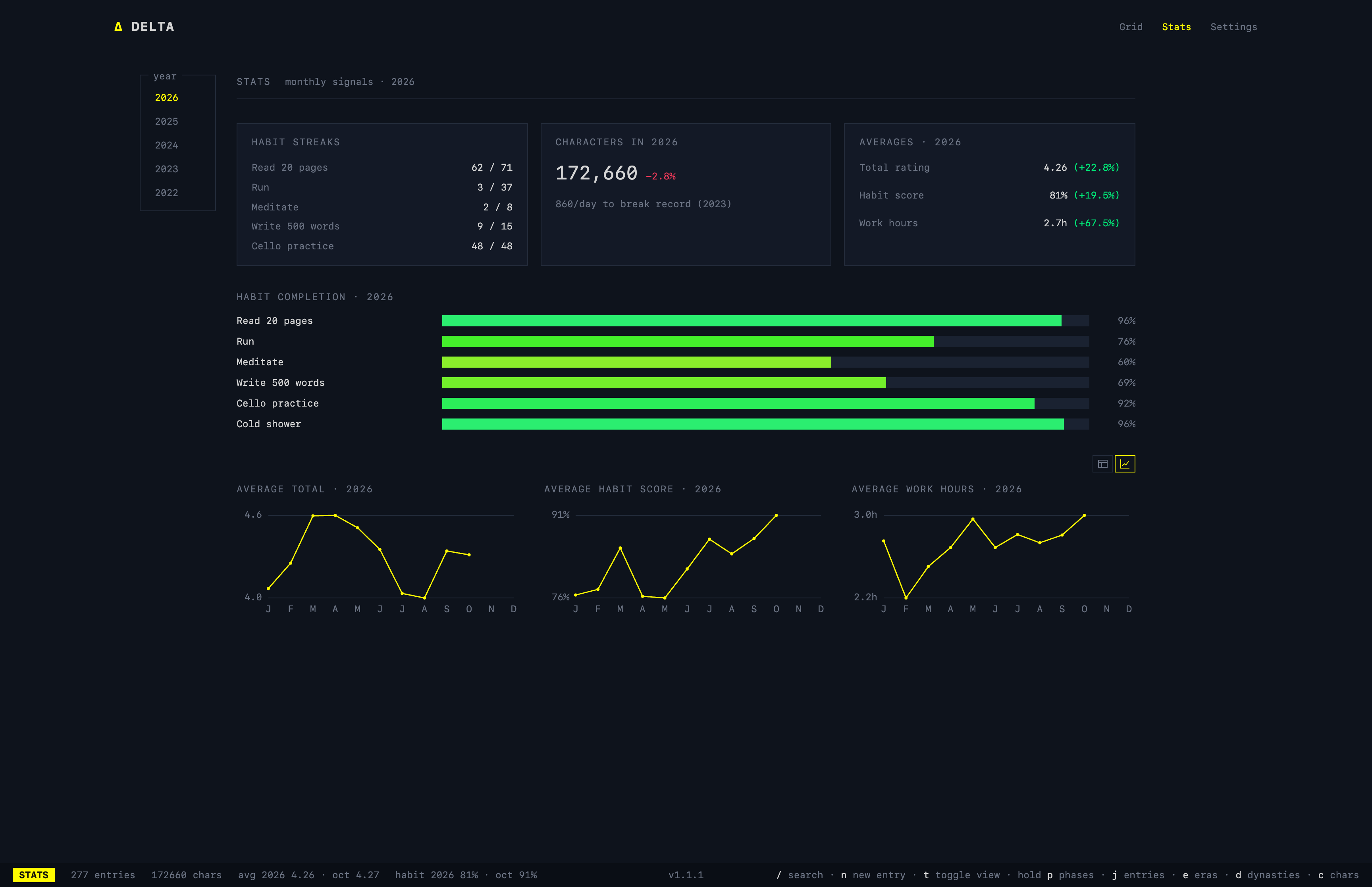Click the 277 entries status text
Viewport: 1372px width, 887px height.
[x=103, y=875]
